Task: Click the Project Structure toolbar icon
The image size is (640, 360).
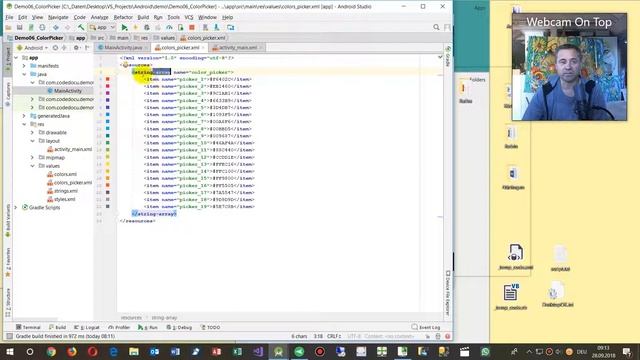Action: pos(231,27)
